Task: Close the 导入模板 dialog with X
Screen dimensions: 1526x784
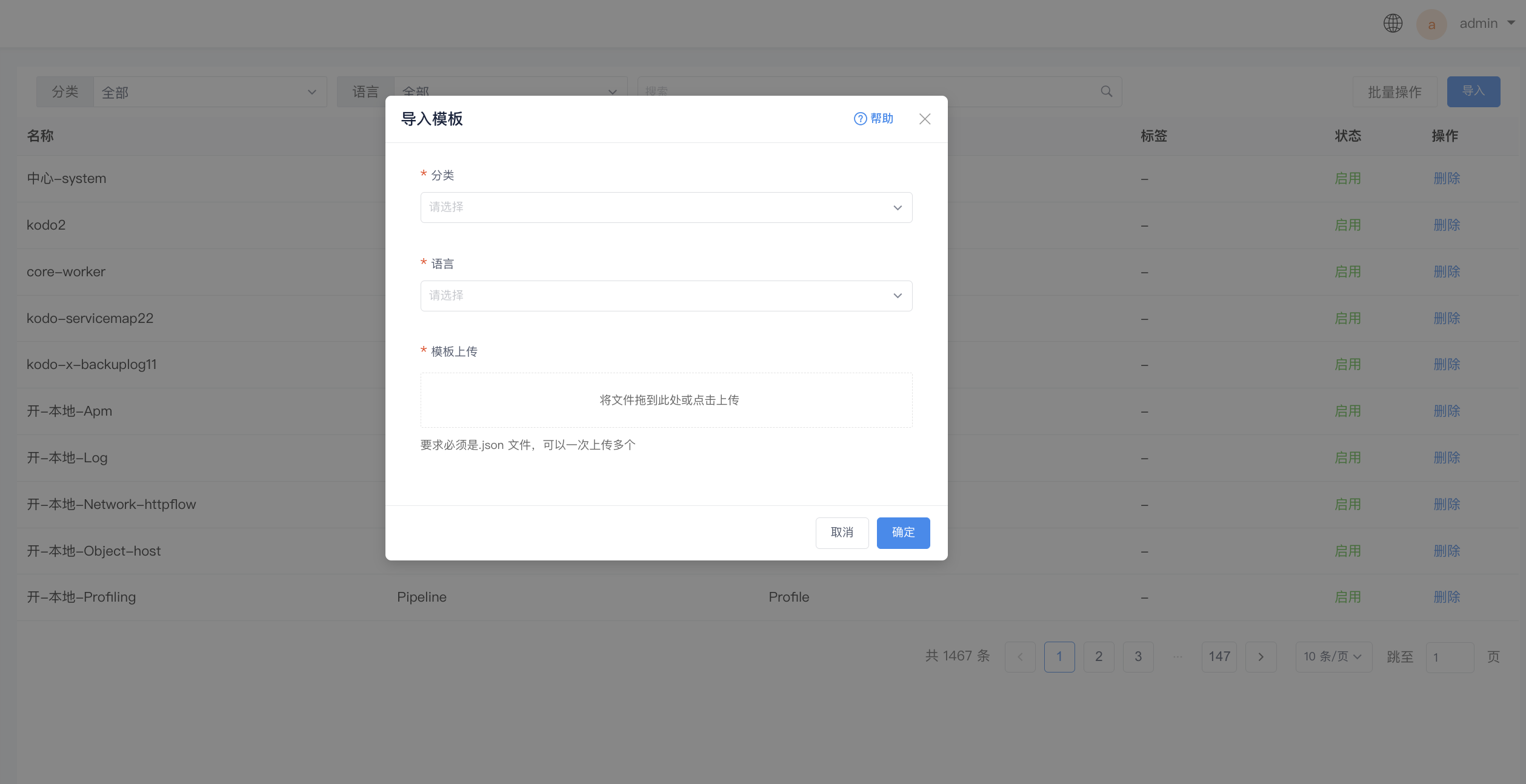Action: point(925,119)
